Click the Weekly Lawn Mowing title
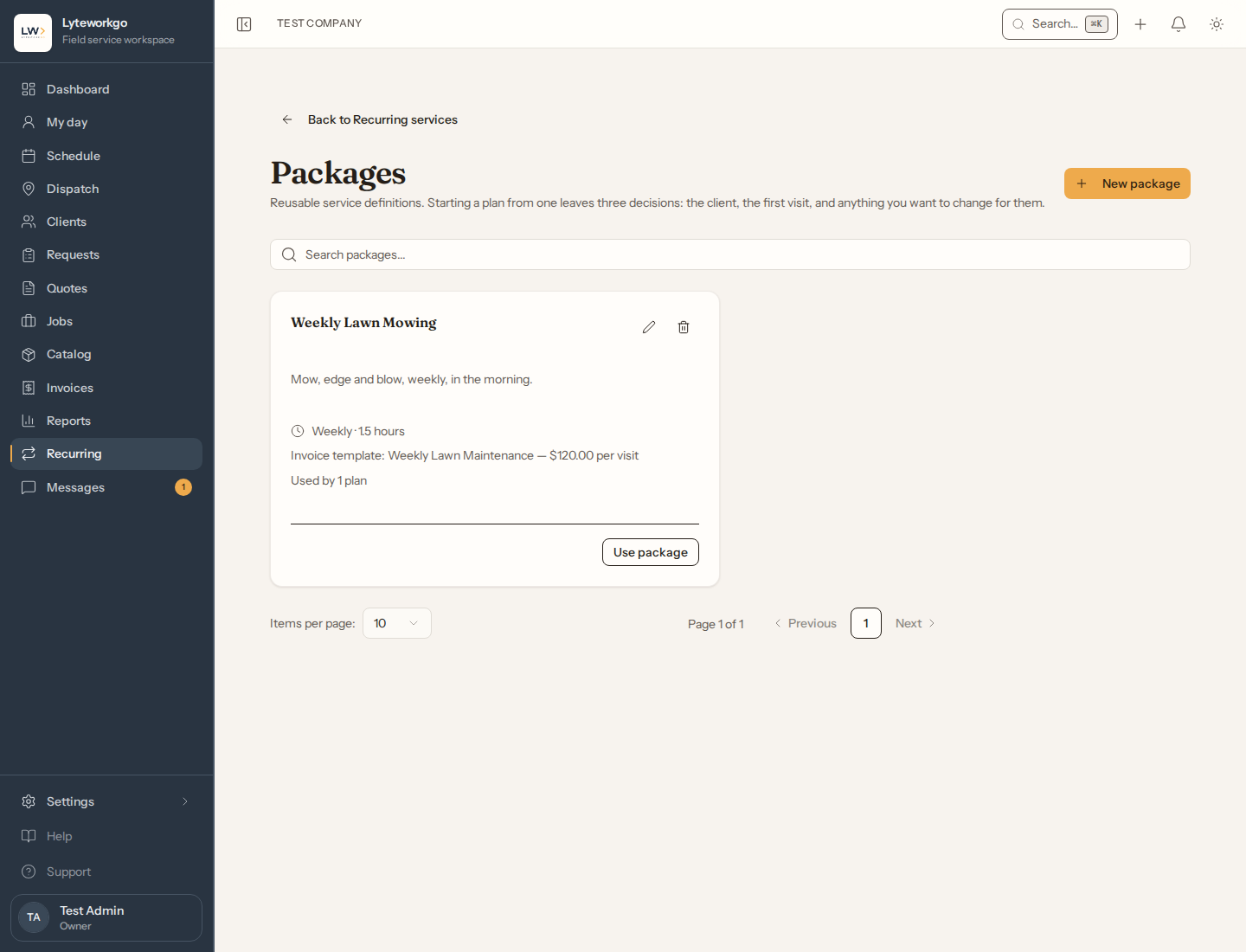The width and height of the screenshot is (1246, 952). click(x=363, y=323)
